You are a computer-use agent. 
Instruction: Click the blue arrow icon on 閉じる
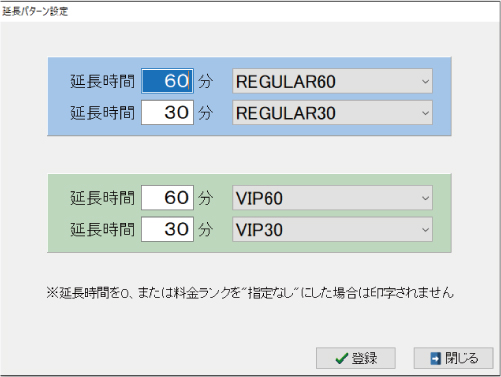(436, 359)
